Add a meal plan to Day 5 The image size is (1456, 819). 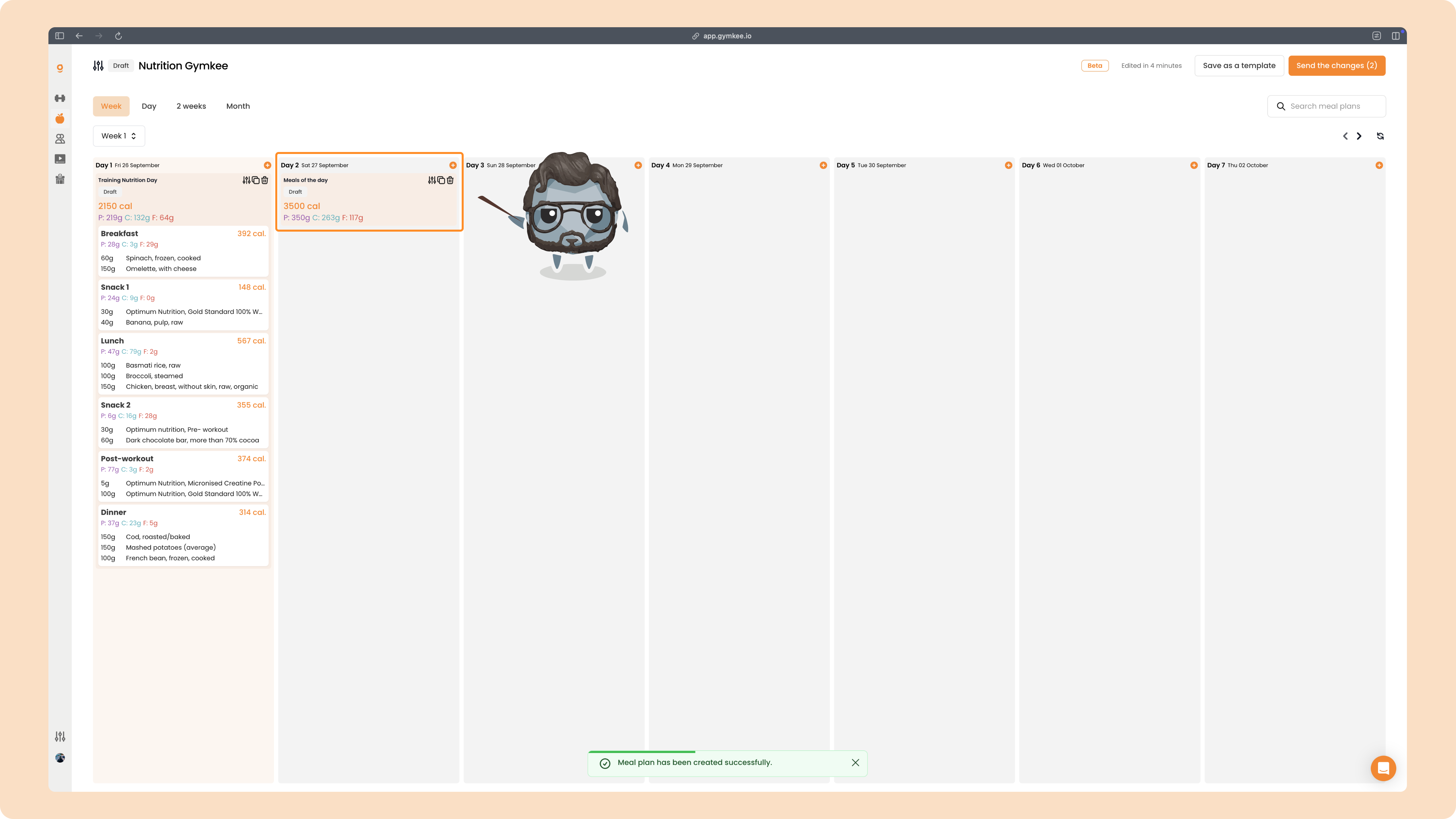[x=1008, y=165]
